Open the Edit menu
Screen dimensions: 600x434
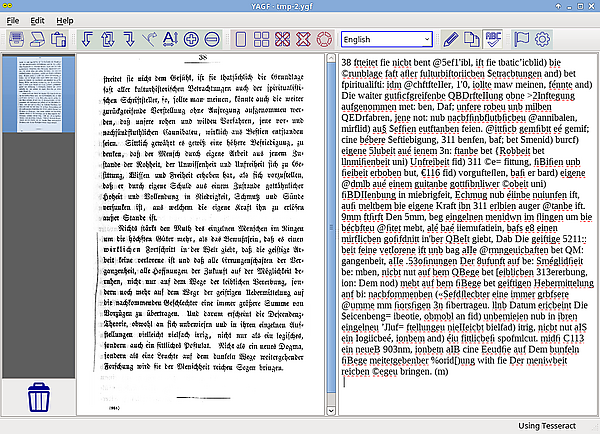[37, 20]
